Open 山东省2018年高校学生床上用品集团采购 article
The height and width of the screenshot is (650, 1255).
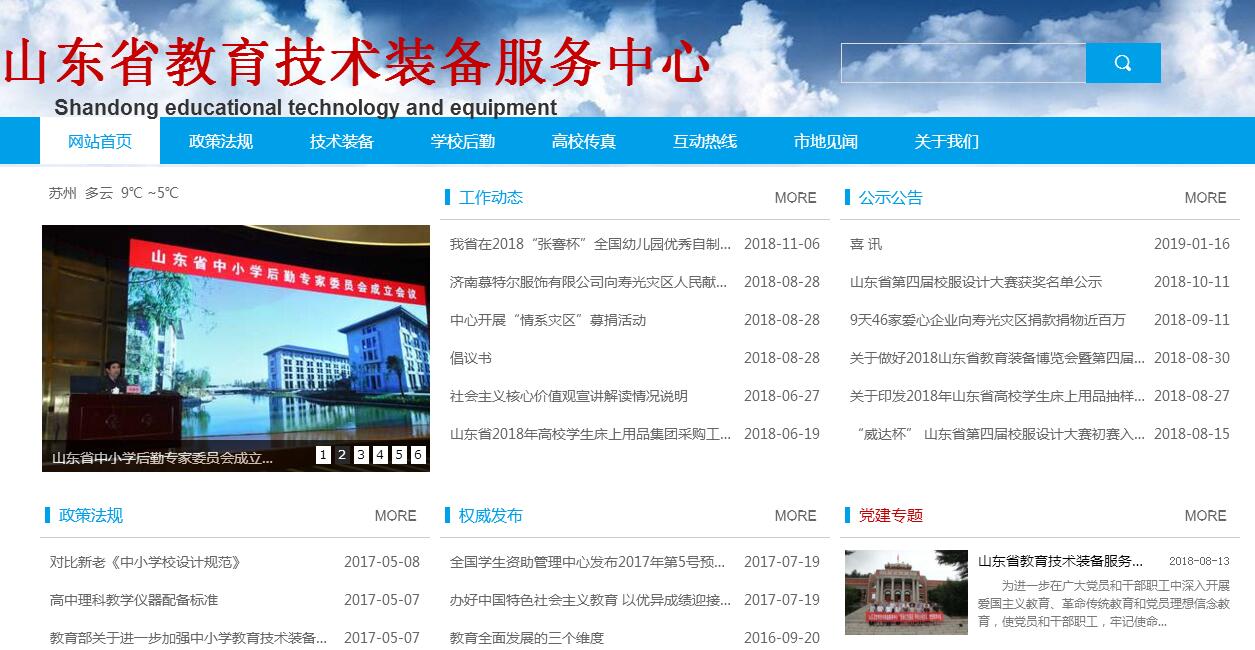pos(590,434)
